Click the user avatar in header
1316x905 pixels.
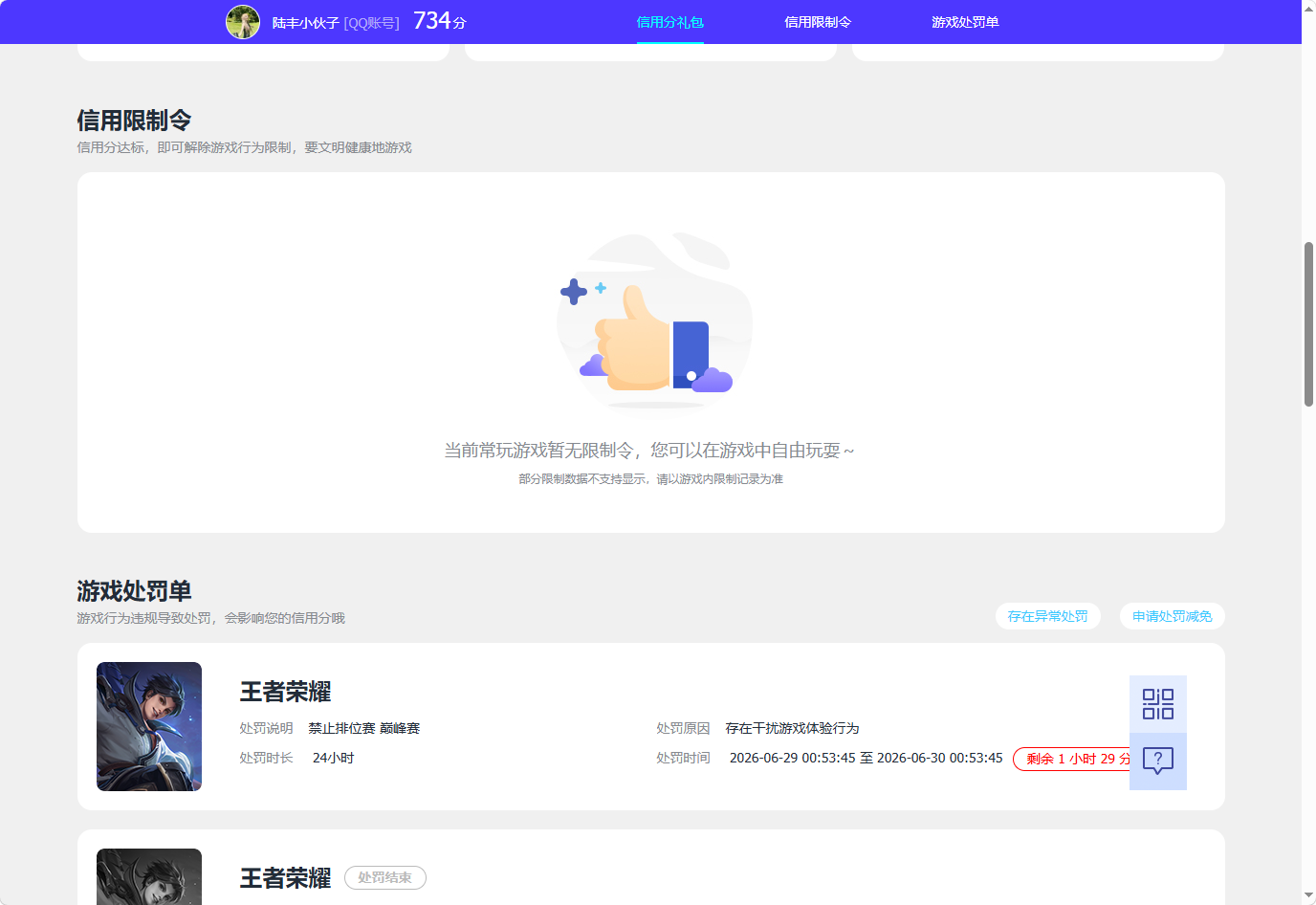(x=243, y=22)
